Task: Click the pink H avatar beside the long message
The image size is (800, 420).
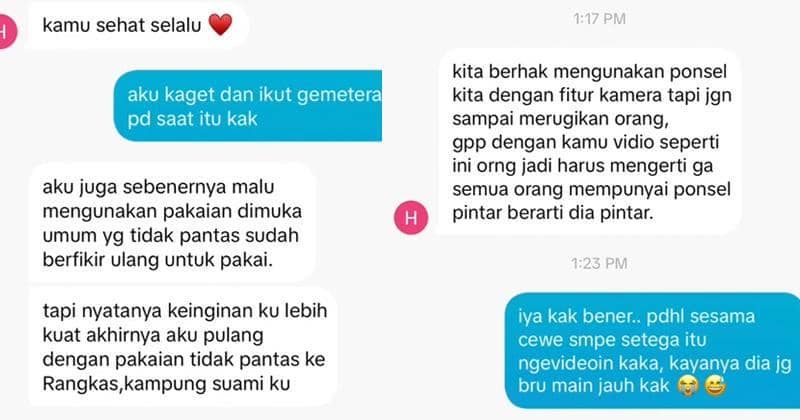Action: click(x=411, y=217)
